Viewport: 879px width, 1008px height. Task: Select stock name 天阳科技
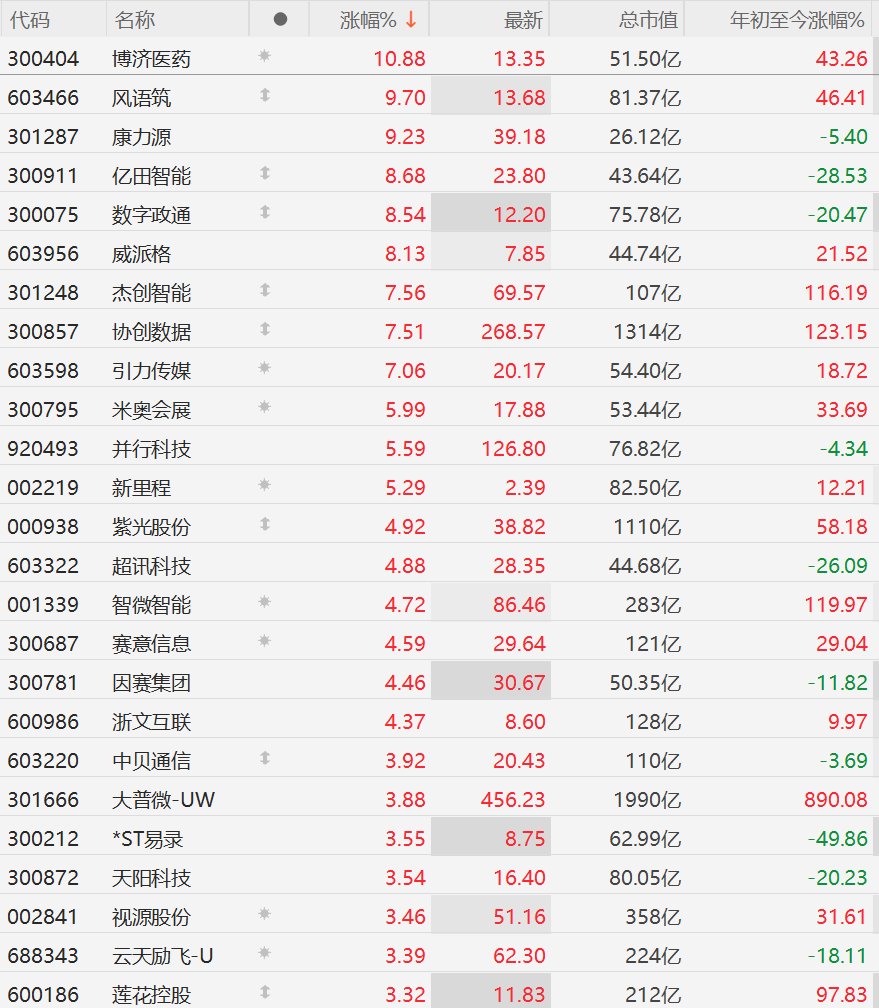(x=151, y=878)
